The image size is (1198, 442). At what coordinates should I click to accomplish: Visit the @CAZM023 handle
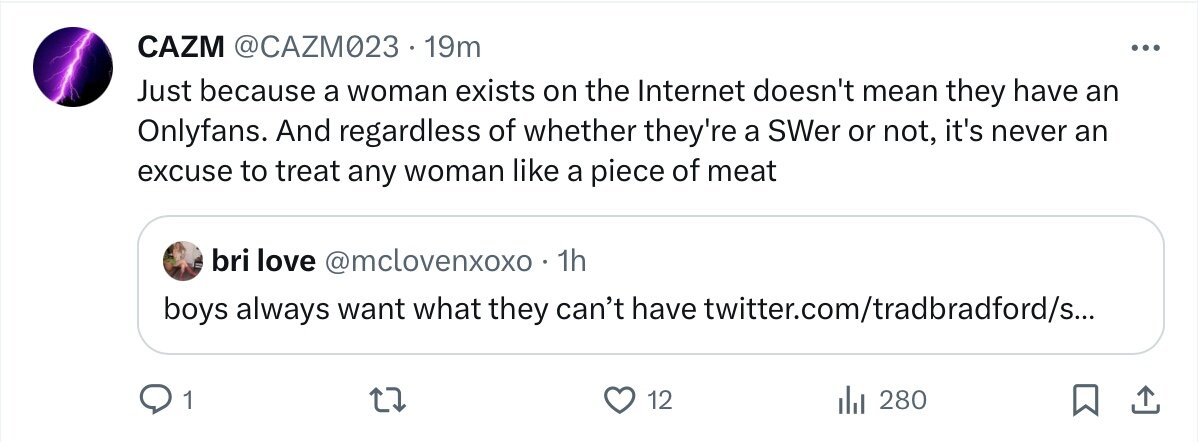[x=315, y=48]
